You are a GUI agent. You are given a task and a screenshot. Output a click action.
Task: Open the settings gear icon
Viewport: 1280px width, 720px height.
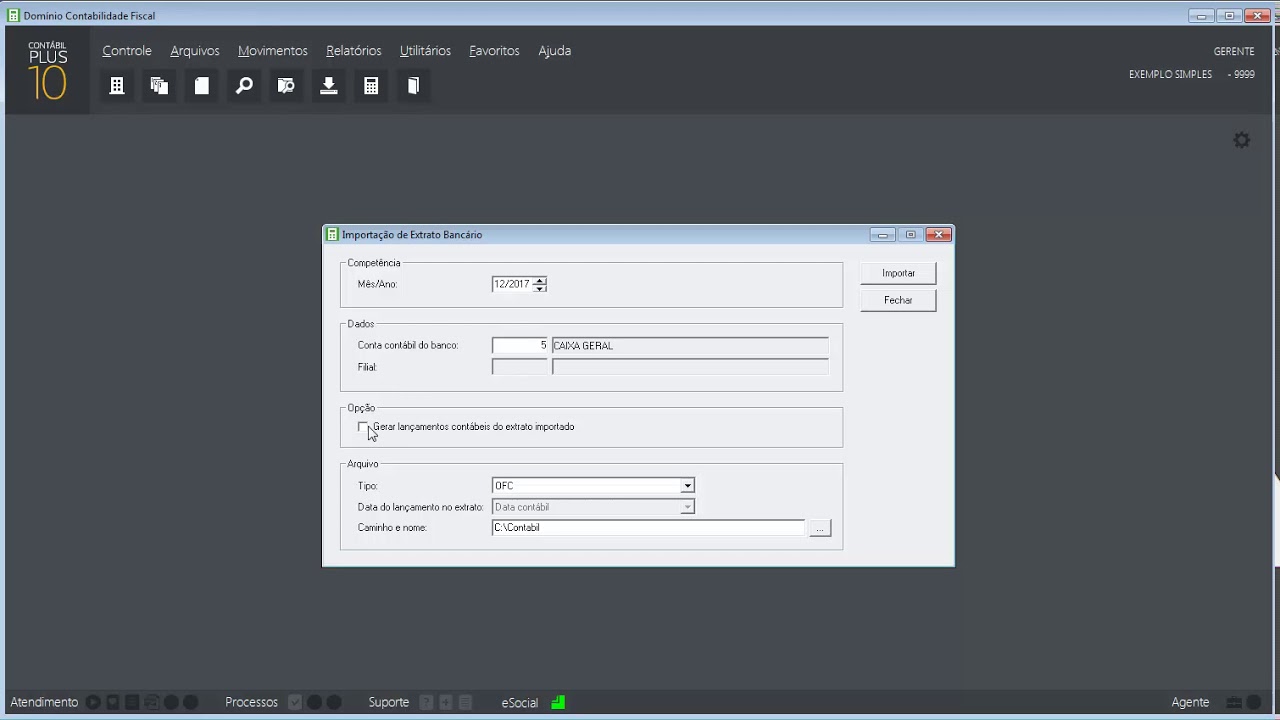pyautogui.click(x=1242, y=141)
